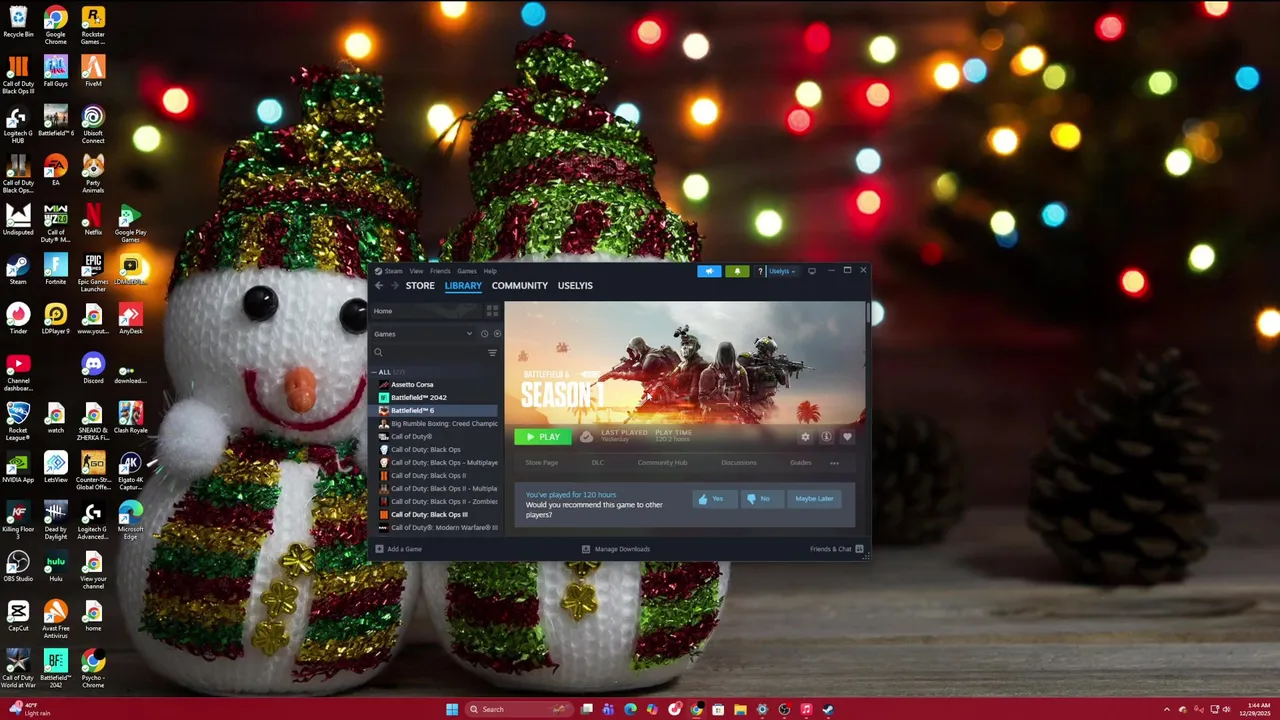Choose Maybe Later on recommendation prompt
Screen dimensions: 1280x720
point(814,499)
